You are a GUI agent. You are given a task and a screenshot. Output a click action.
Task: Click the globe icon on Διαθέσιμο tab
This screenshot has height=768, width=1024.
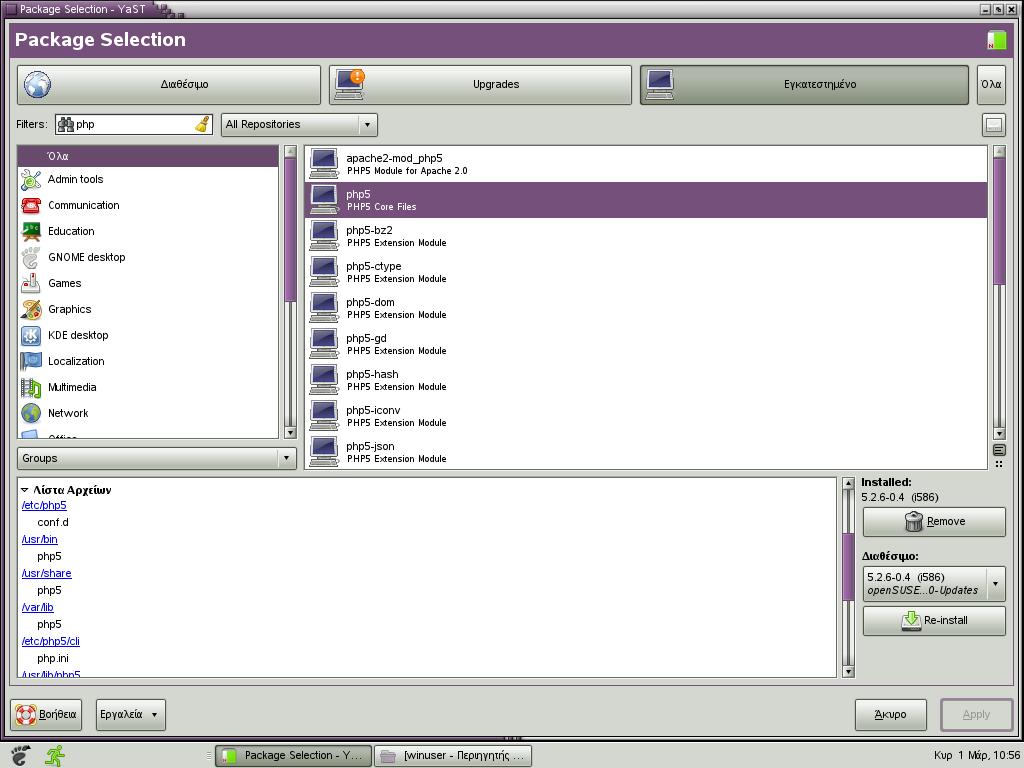point(37,84)
